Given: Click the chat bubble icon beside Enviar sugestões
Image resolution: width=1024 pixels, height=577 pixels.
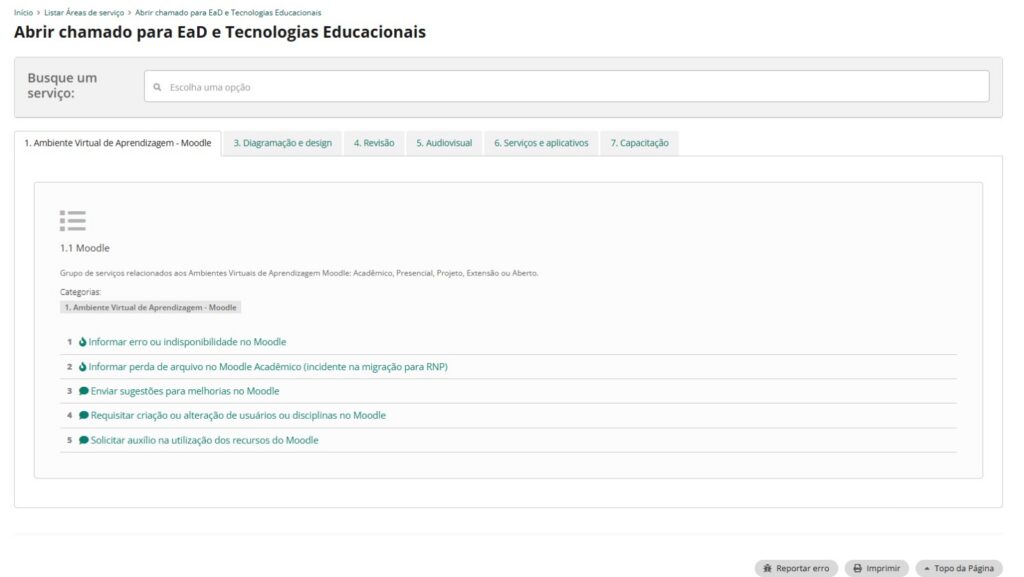Looking at the screenshot, I should 84,391.
